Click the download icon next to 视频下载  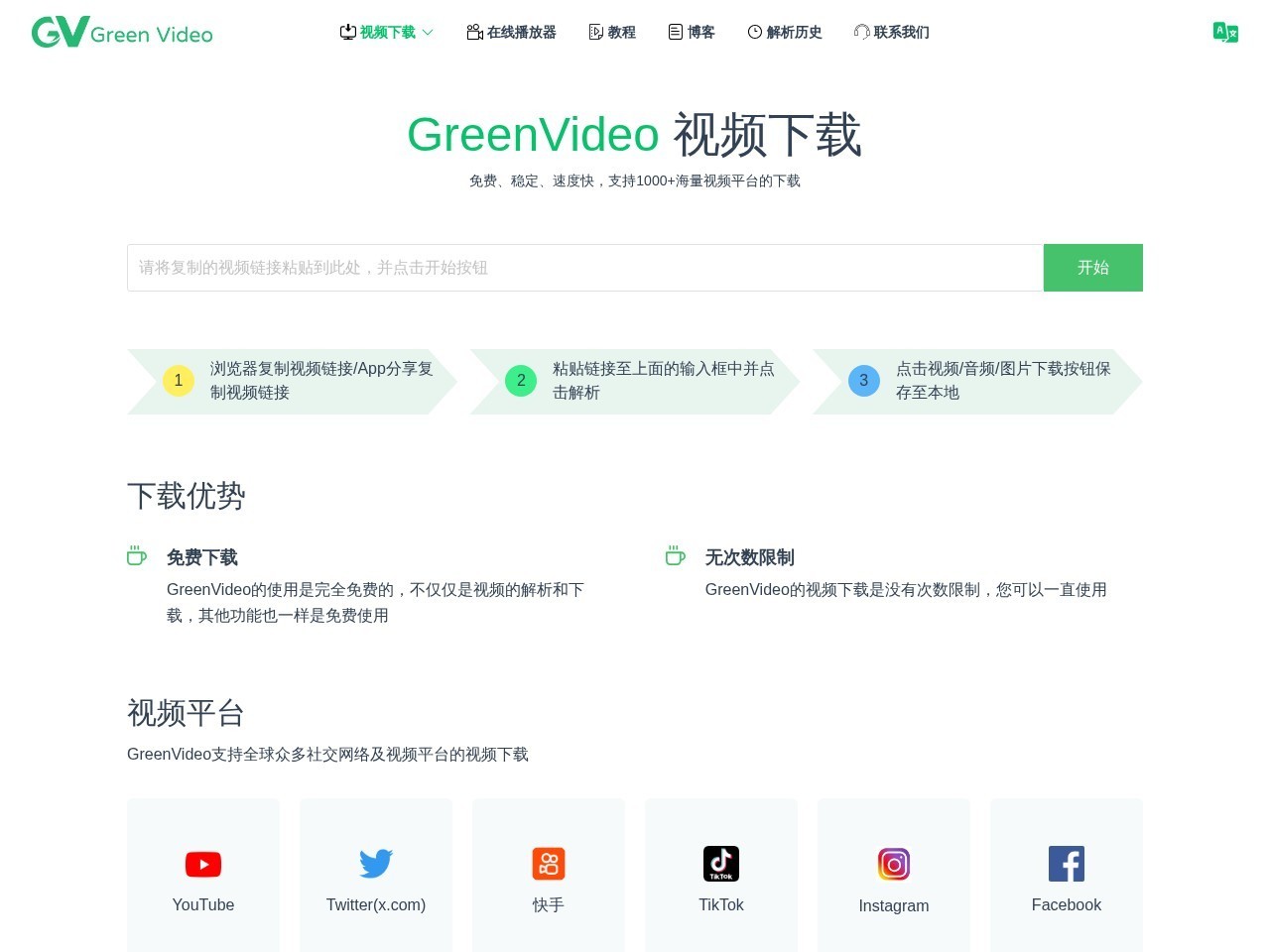coord(348,32)
